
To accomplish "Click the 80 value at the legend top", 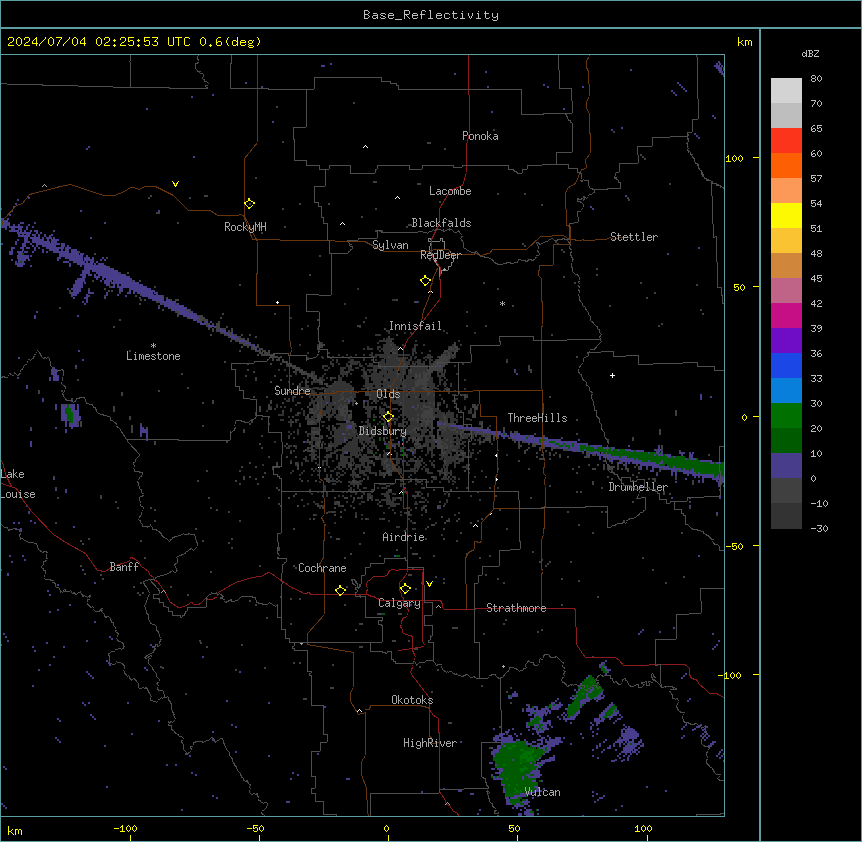I will [816, 79].
